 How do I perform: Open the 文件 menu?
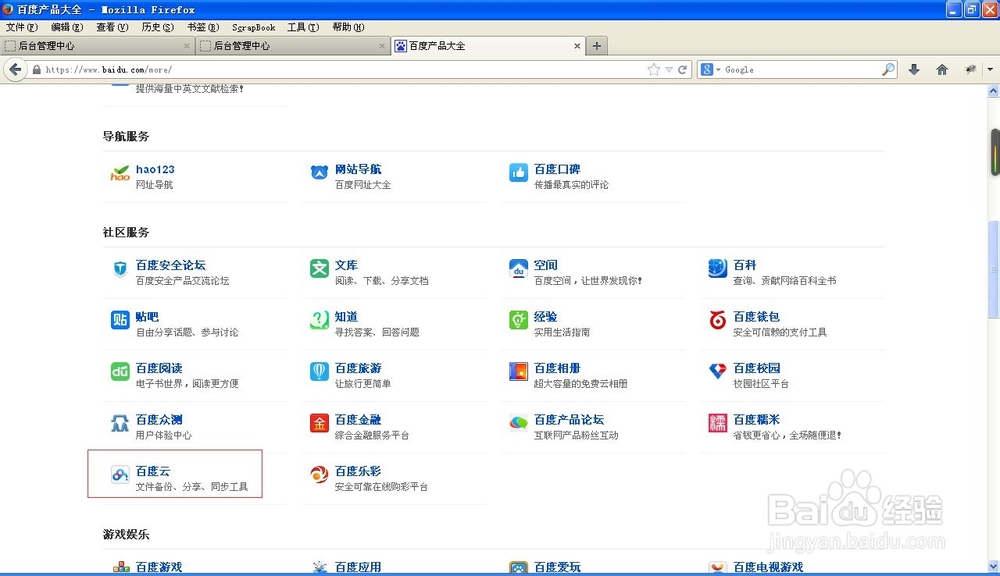point(22,27)
